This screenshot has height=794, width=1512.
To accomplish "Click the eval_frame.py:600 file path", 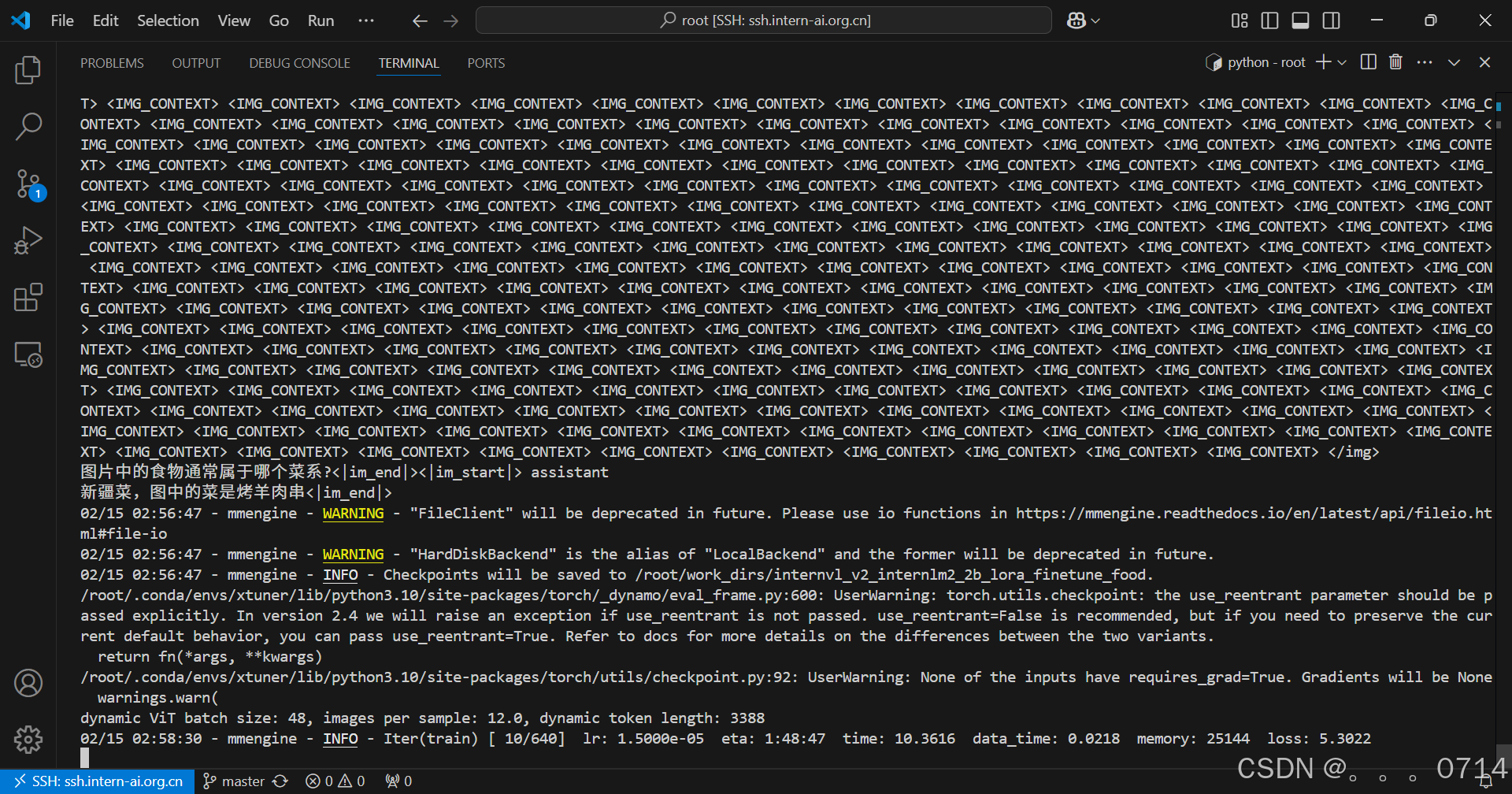I will point(453,595).
